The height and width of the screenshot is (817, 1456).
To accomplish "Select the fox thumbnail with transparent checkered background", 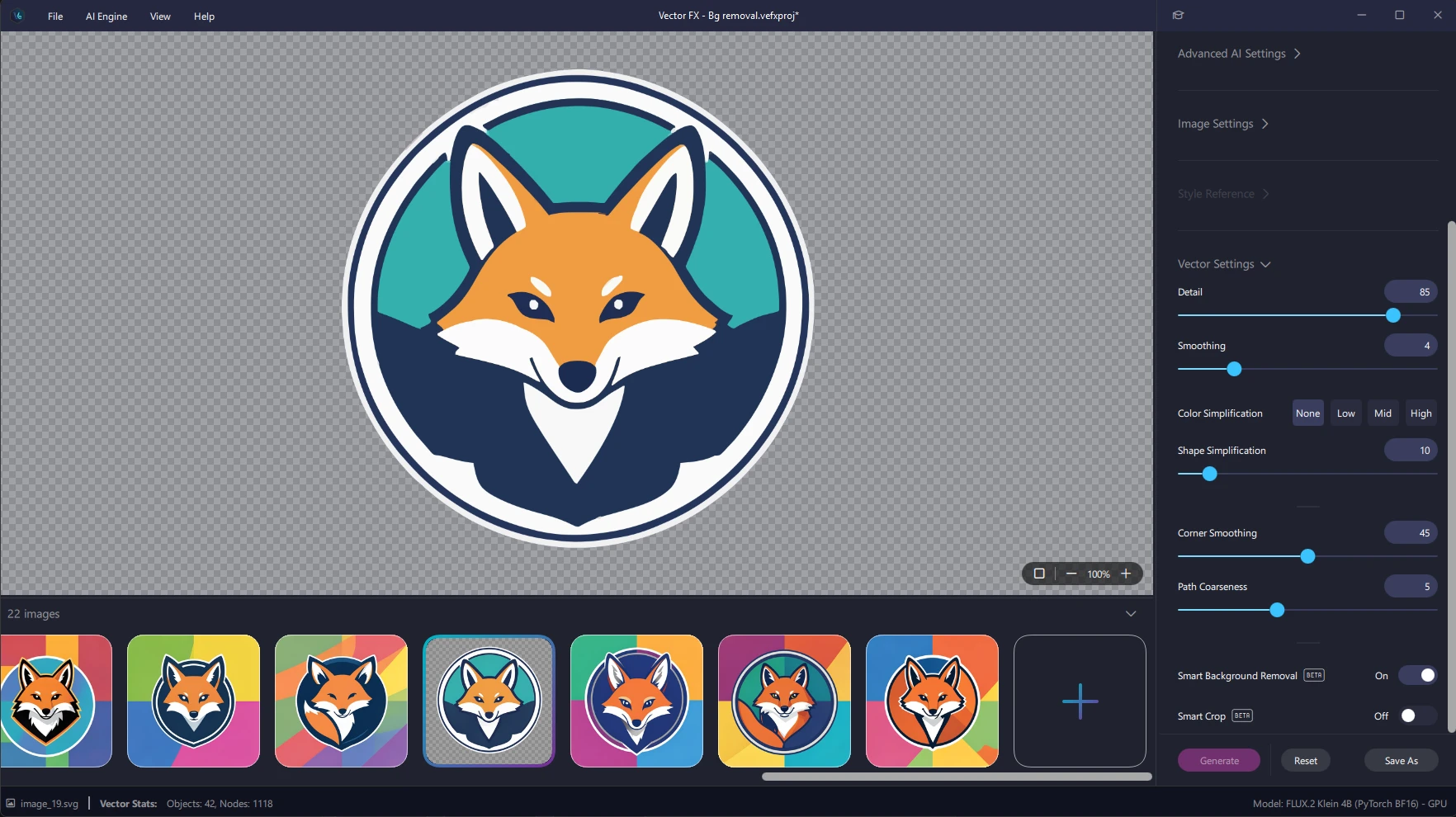I will [489, 701].
